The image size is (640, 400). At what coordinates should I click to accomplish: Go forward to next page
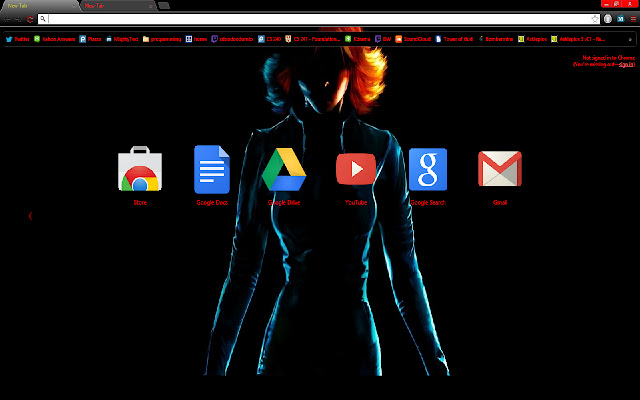click(x=18, y=19)
